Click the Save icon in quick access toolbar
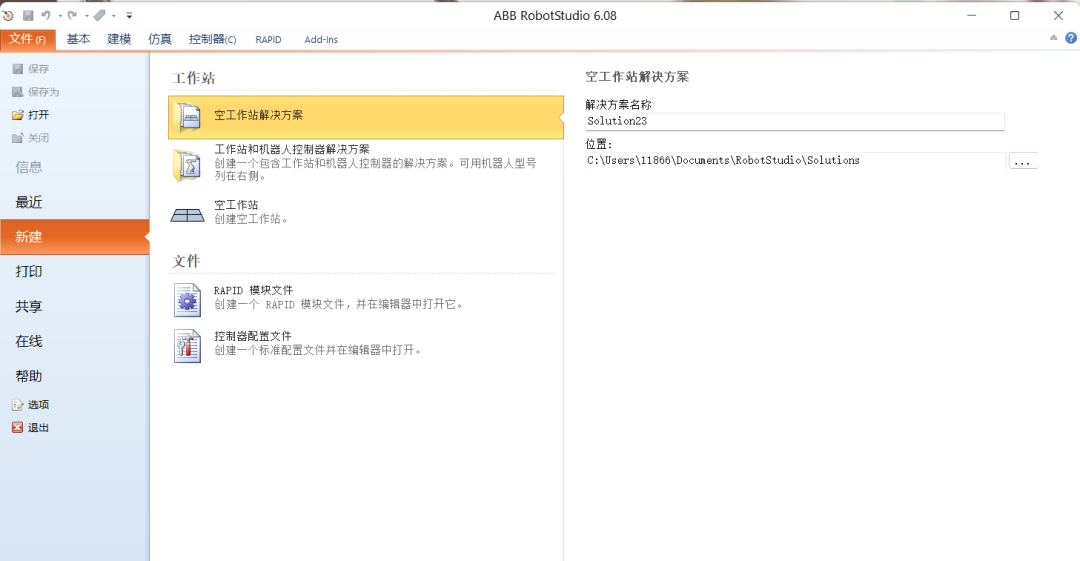Viewport: 1080px width, 561px height. pyautogui.click(x=28, y=15)
